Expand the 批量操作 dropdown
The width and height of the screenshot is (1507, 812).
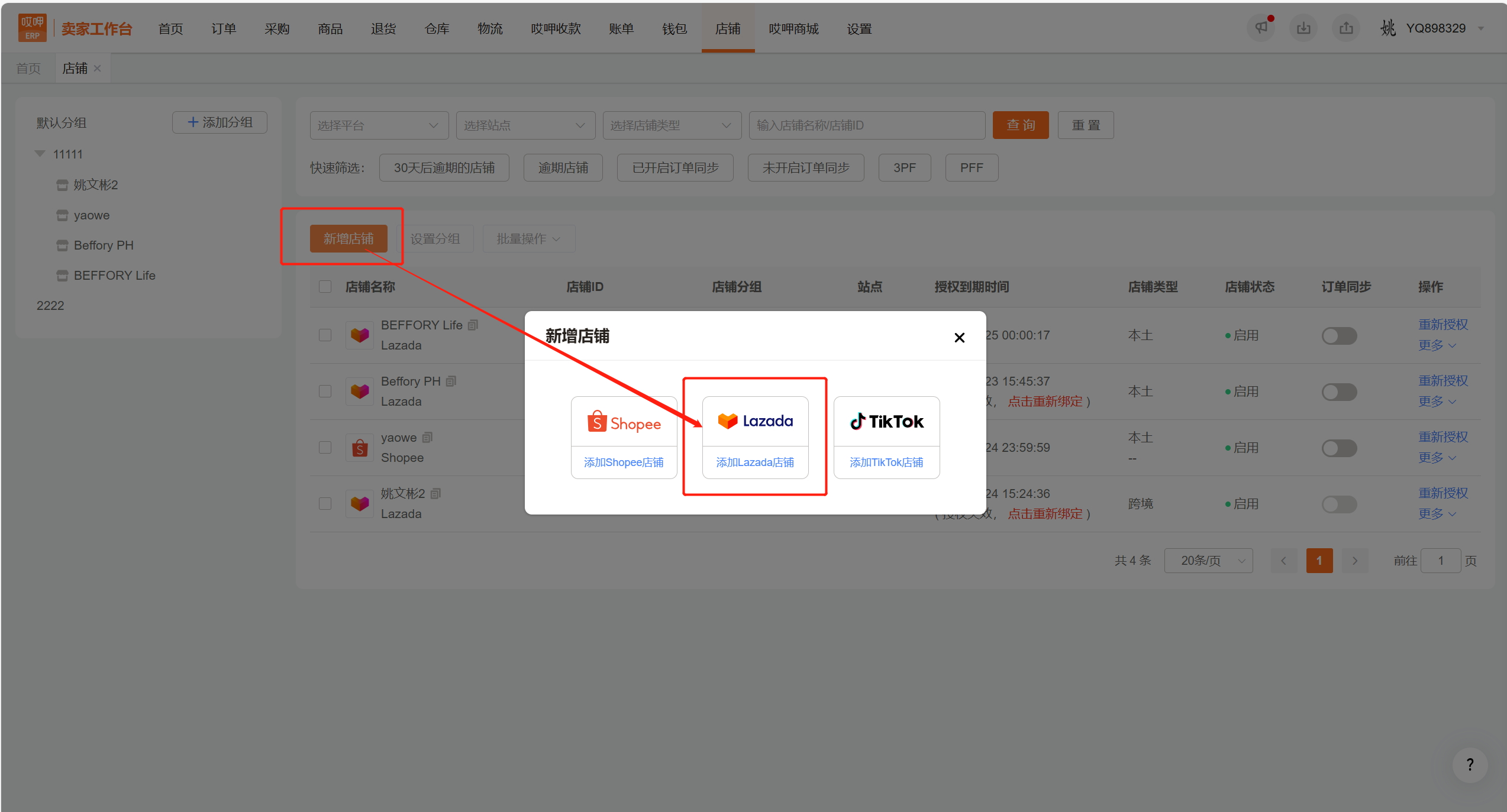(x=528, y=239)
